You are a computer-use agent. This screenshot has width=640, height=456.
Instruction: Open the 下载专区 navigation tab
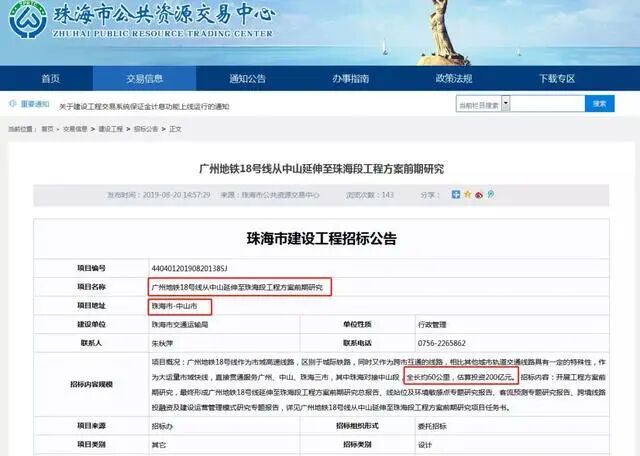tap(557, 78)
